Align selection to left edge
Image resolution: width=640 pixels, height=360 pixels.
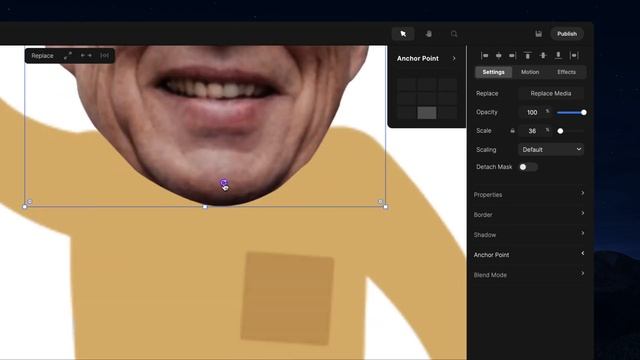point(484,56)
